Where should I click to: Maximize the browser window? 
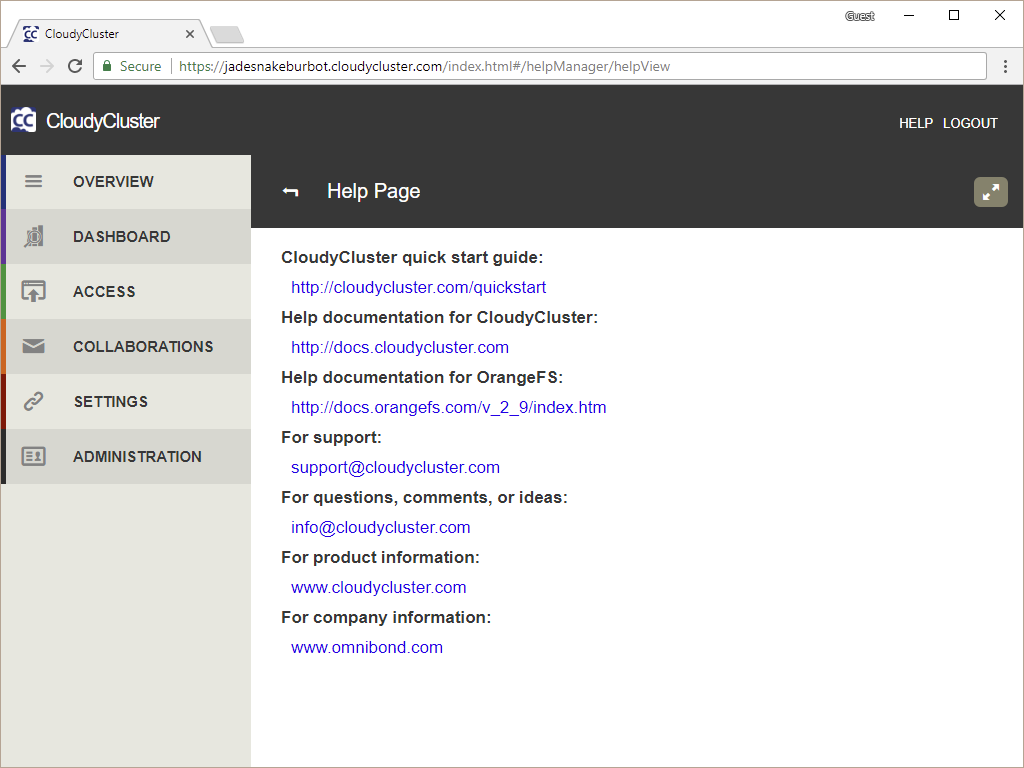tap(953, 16)
